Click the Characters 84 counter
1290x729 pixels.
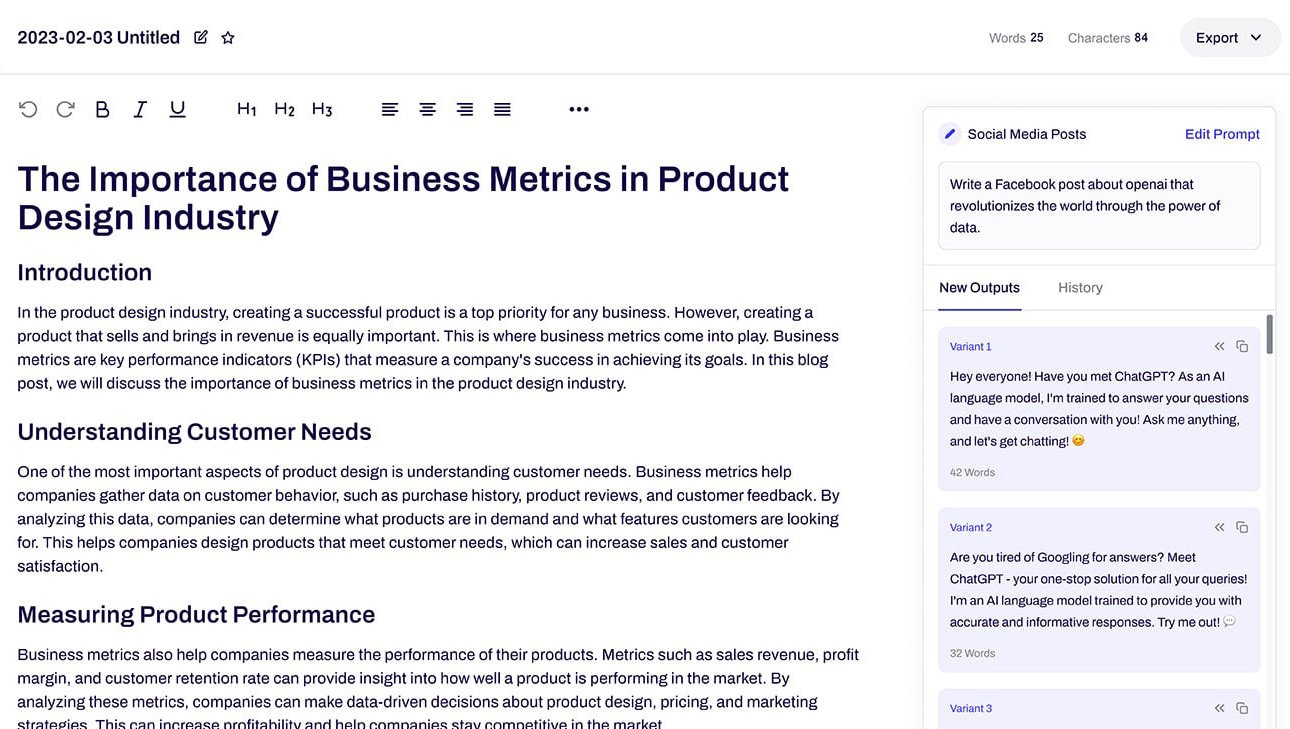tap(1108, 38)
